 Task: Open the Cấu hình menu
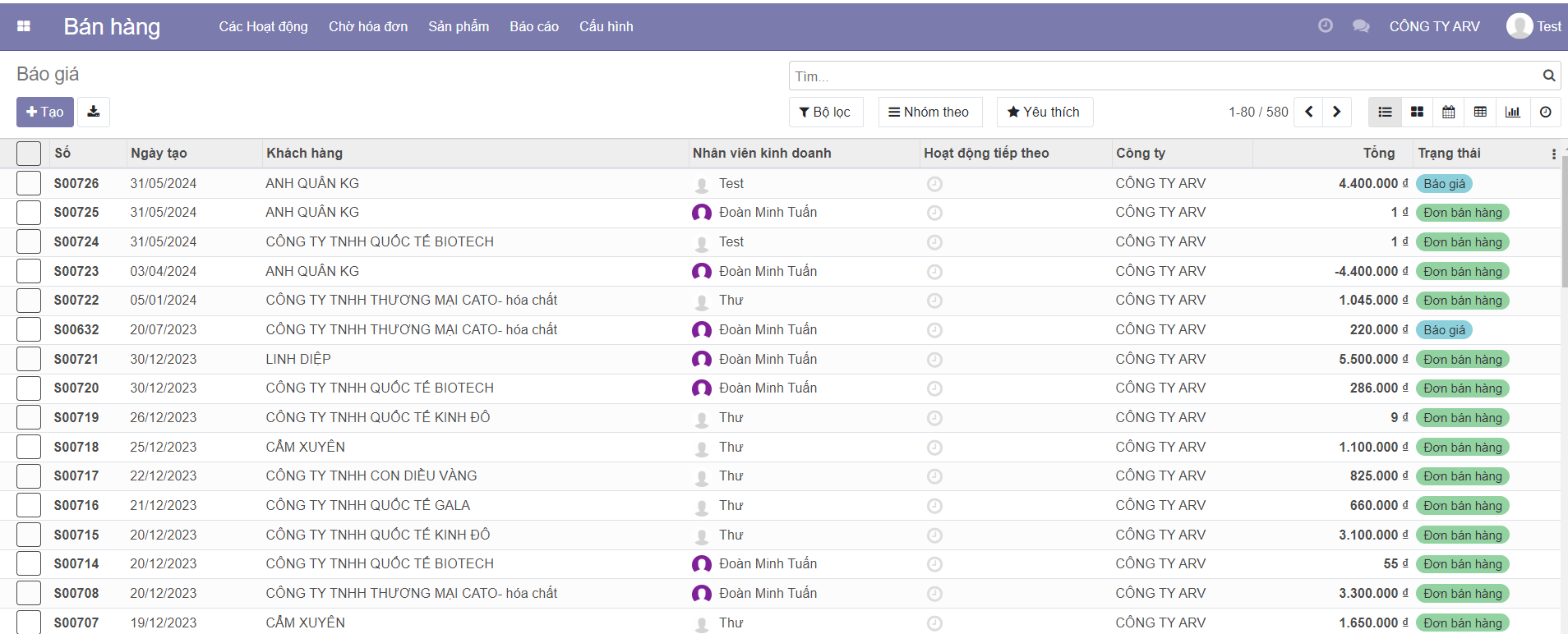tap(606, 26)
